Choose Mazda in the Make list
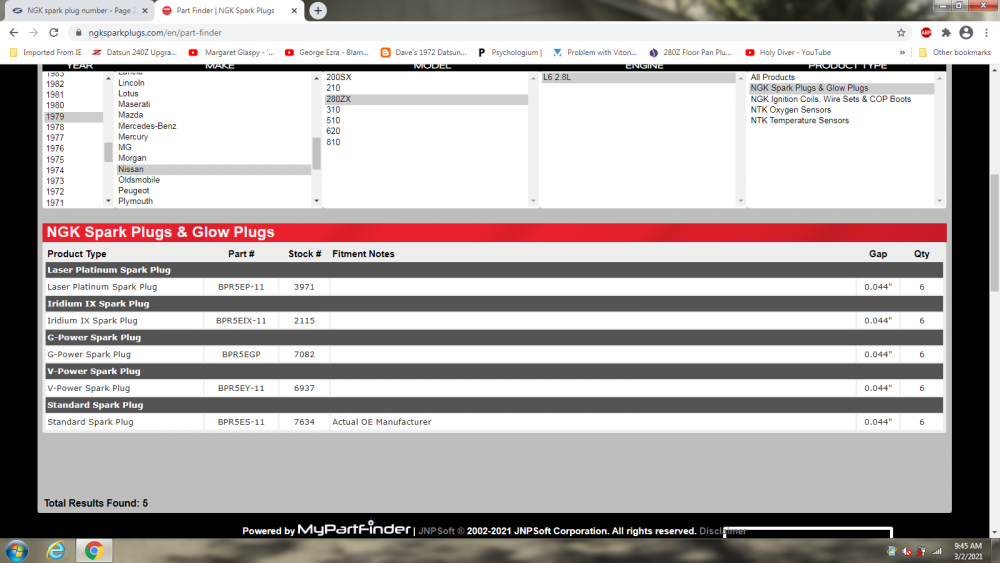Image resolution: width=1000 pixels, height=563 pixels. coord(131,115)
